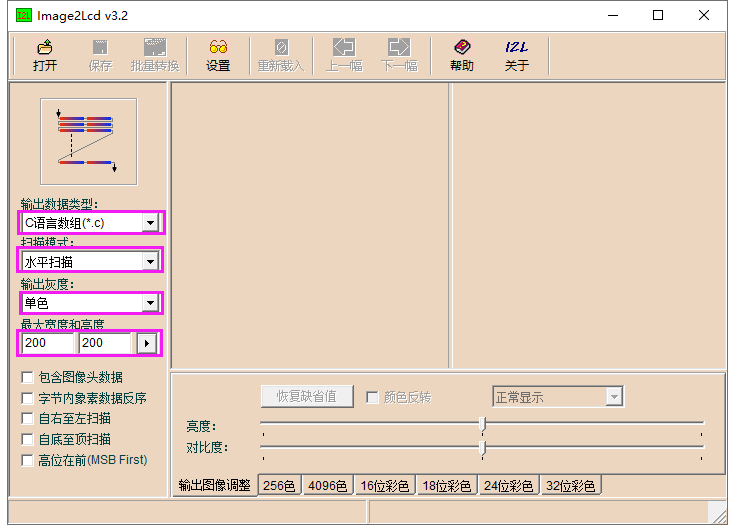This screenshot has width=735, height=532.
Task: Click the maximum width input field
Action: click(48, 343)
